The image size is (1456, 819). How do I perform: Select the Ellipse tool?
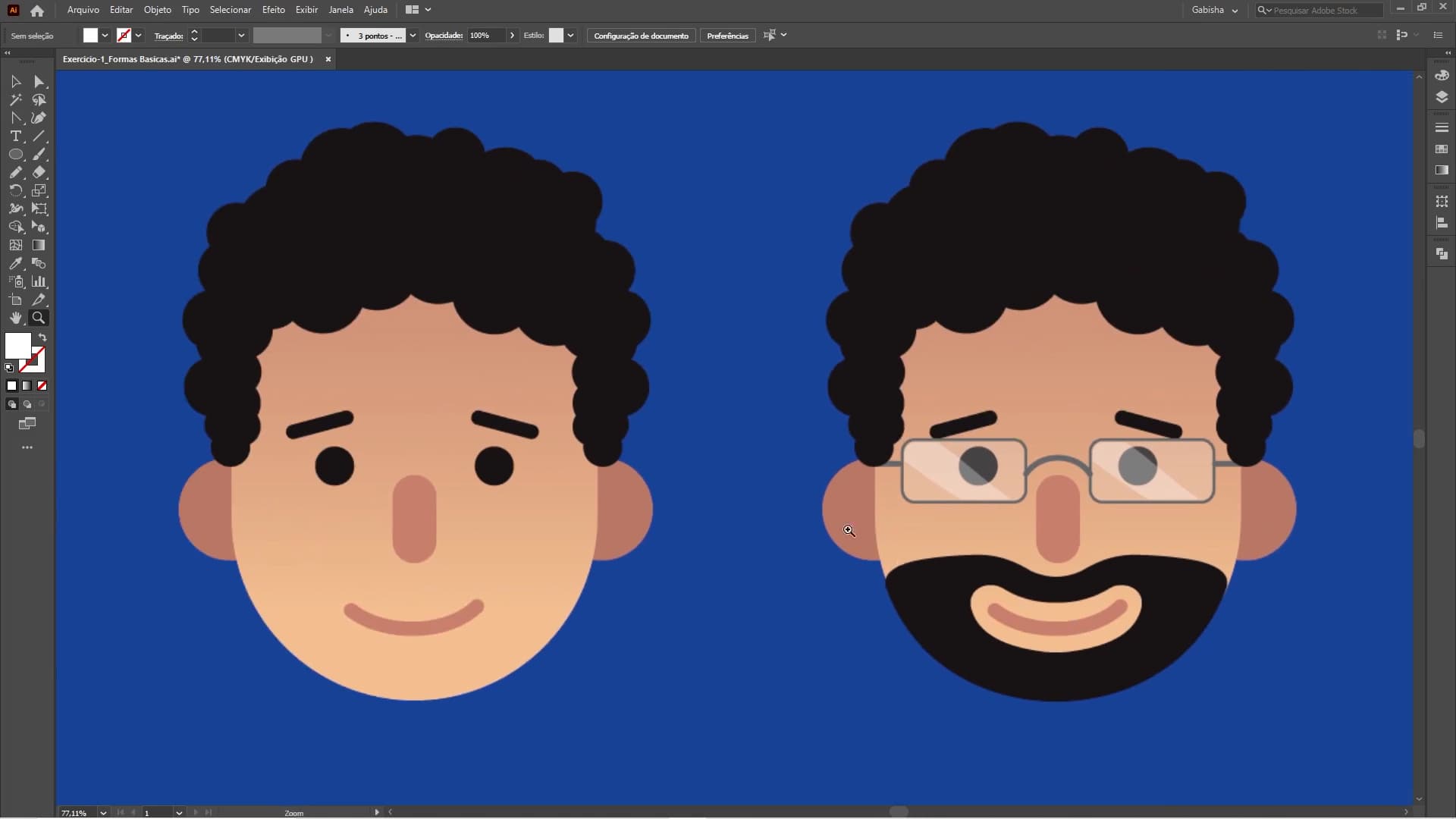click(16, 154)
